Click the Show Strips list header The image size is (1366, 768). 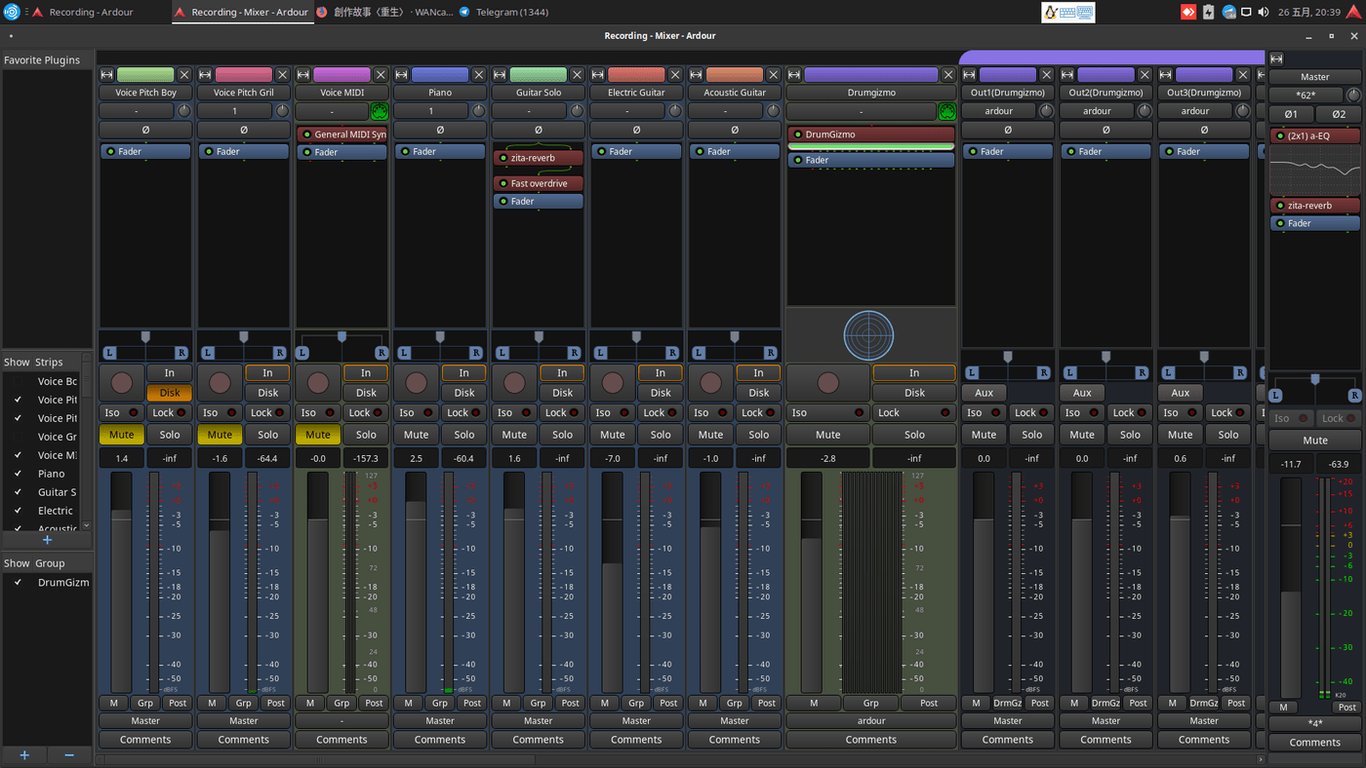(x=47, y=362)
